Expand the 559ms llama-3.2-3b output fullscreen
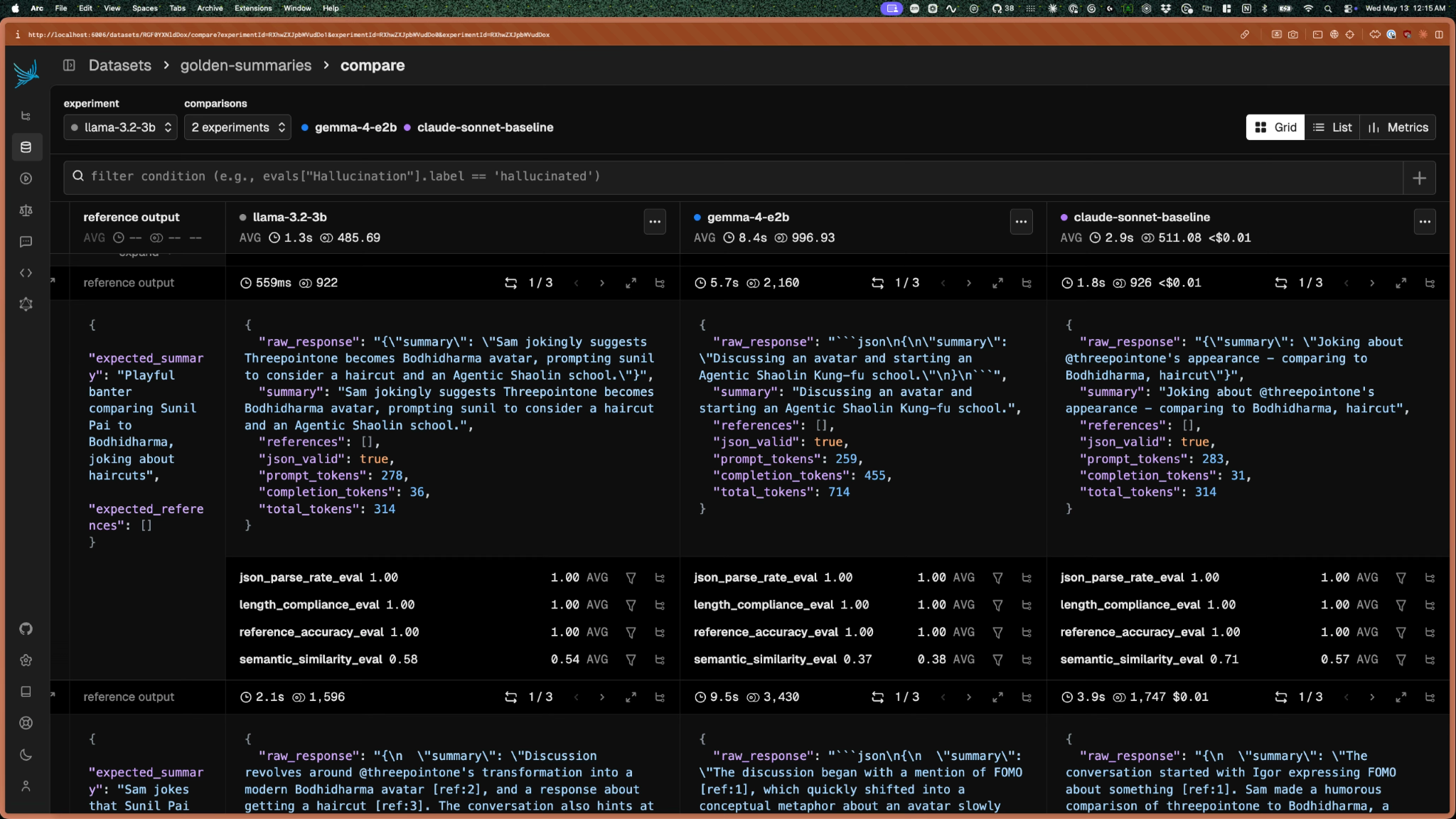1456x819 pixels. [x=631, y=283]
